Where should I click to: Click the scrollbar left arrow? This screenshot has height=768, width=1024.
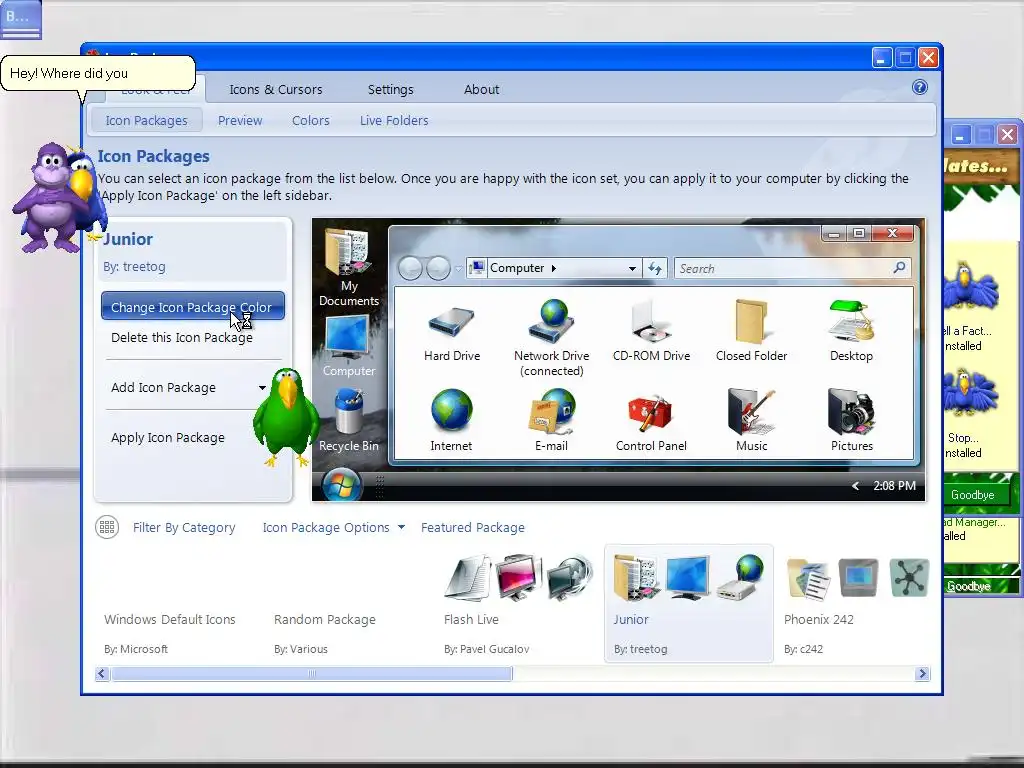102,673
